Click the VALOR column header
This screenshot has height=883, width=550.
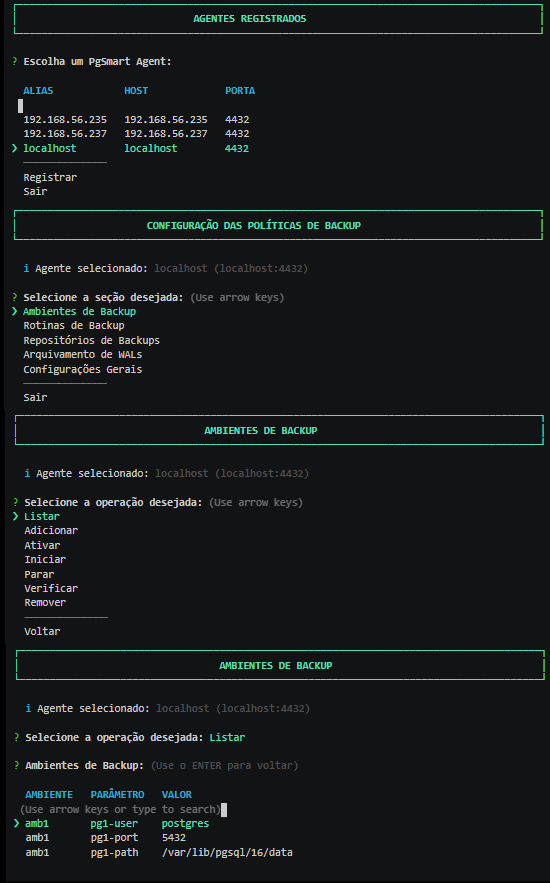[177, 795]
